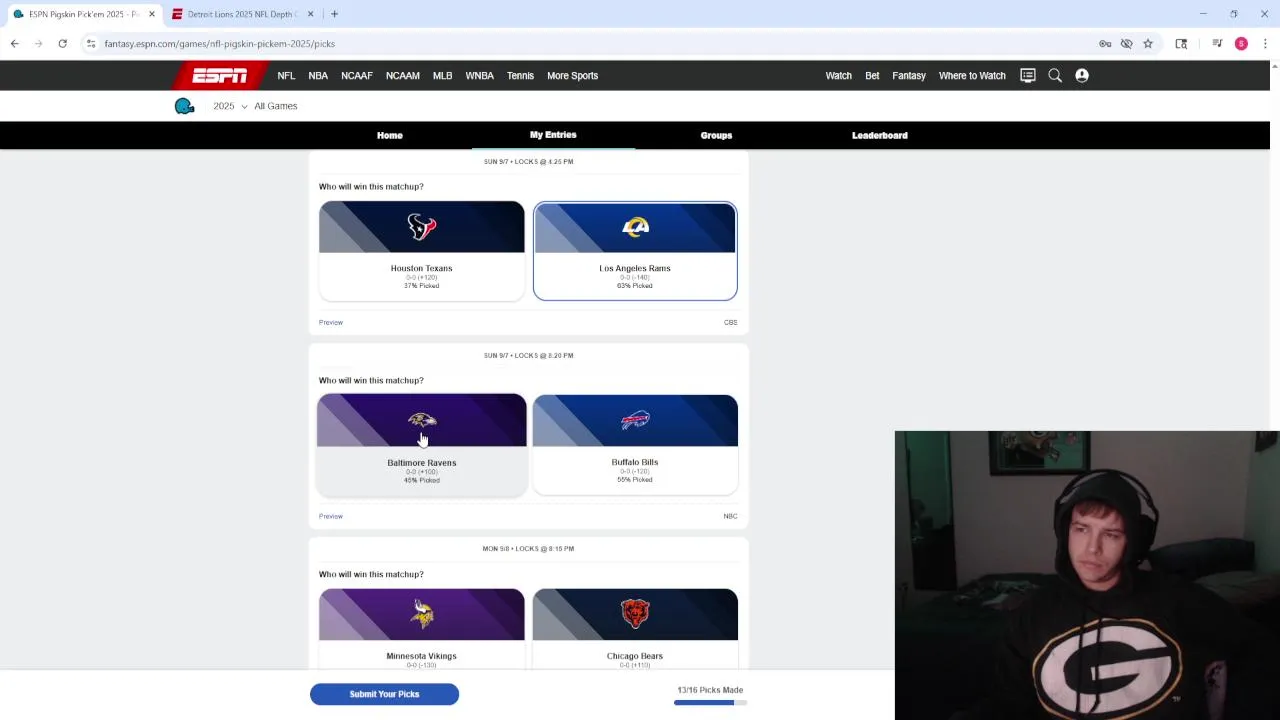Click the CBS network label
The width and height of the screenshot is (1280, 720).
[730, 322]
